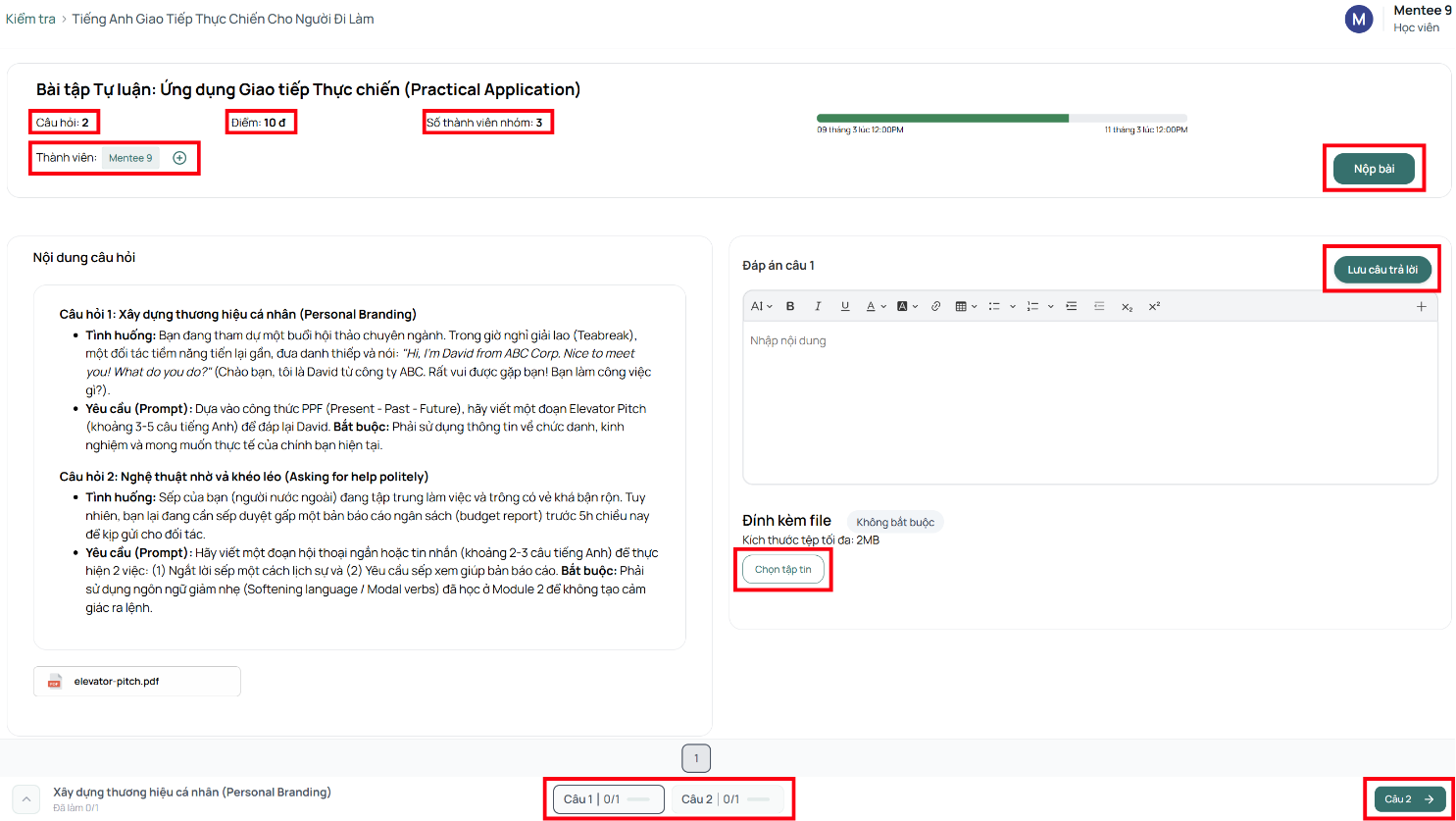
Task: Open the font size dropdown in the editor
Action: [x=762, y=306]
